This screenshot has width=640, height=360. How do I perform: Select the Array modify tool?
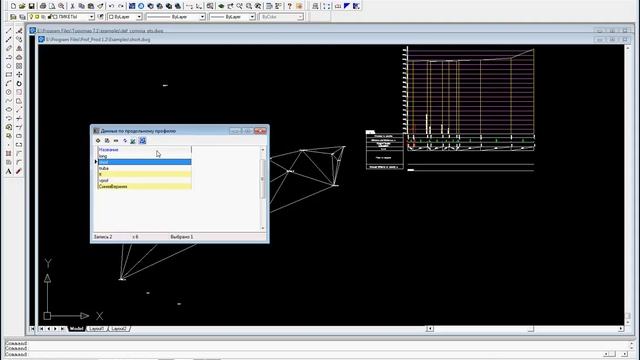click(x=19, y=66)
